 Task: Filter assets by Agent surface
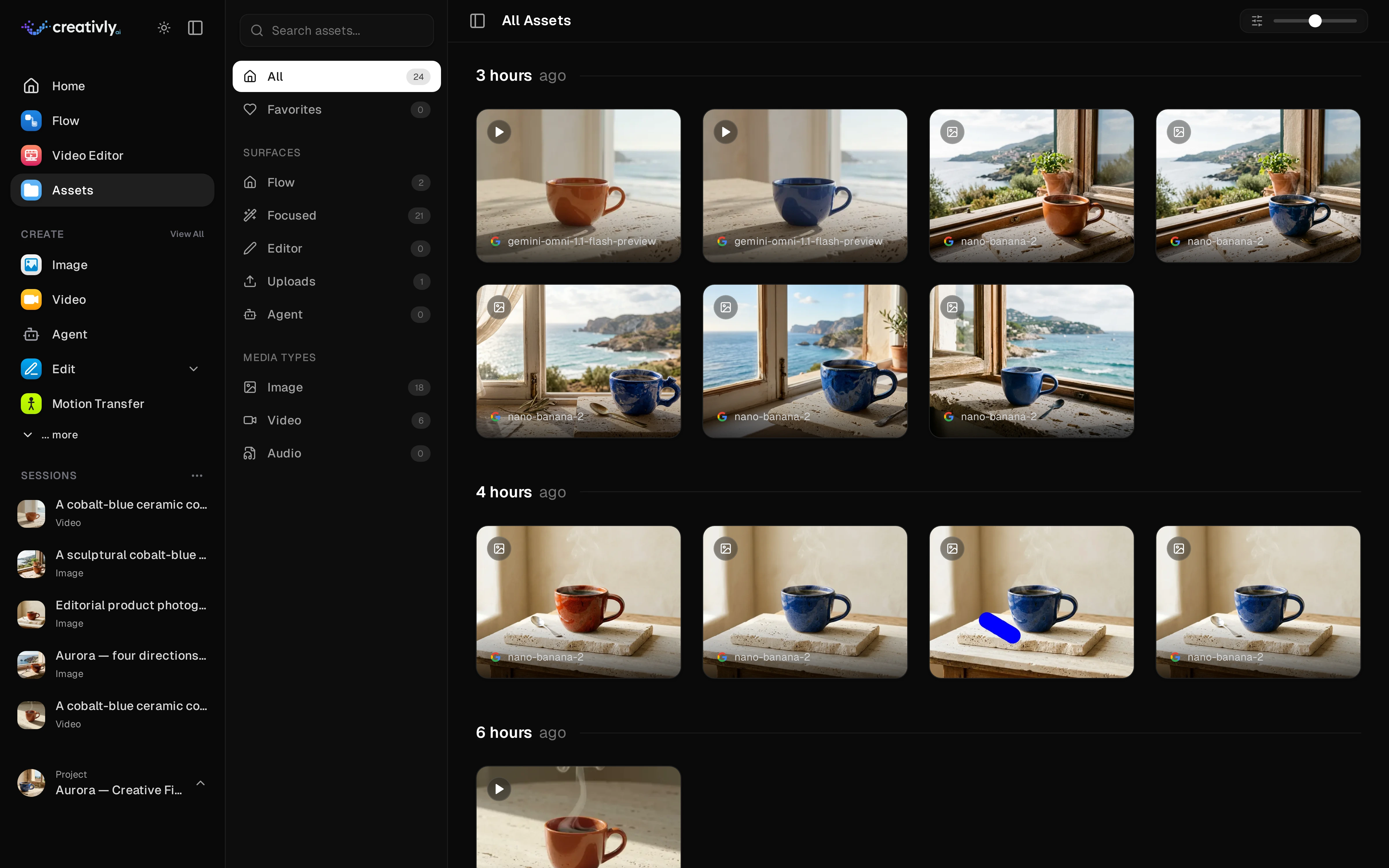click(x=337, y=315)
